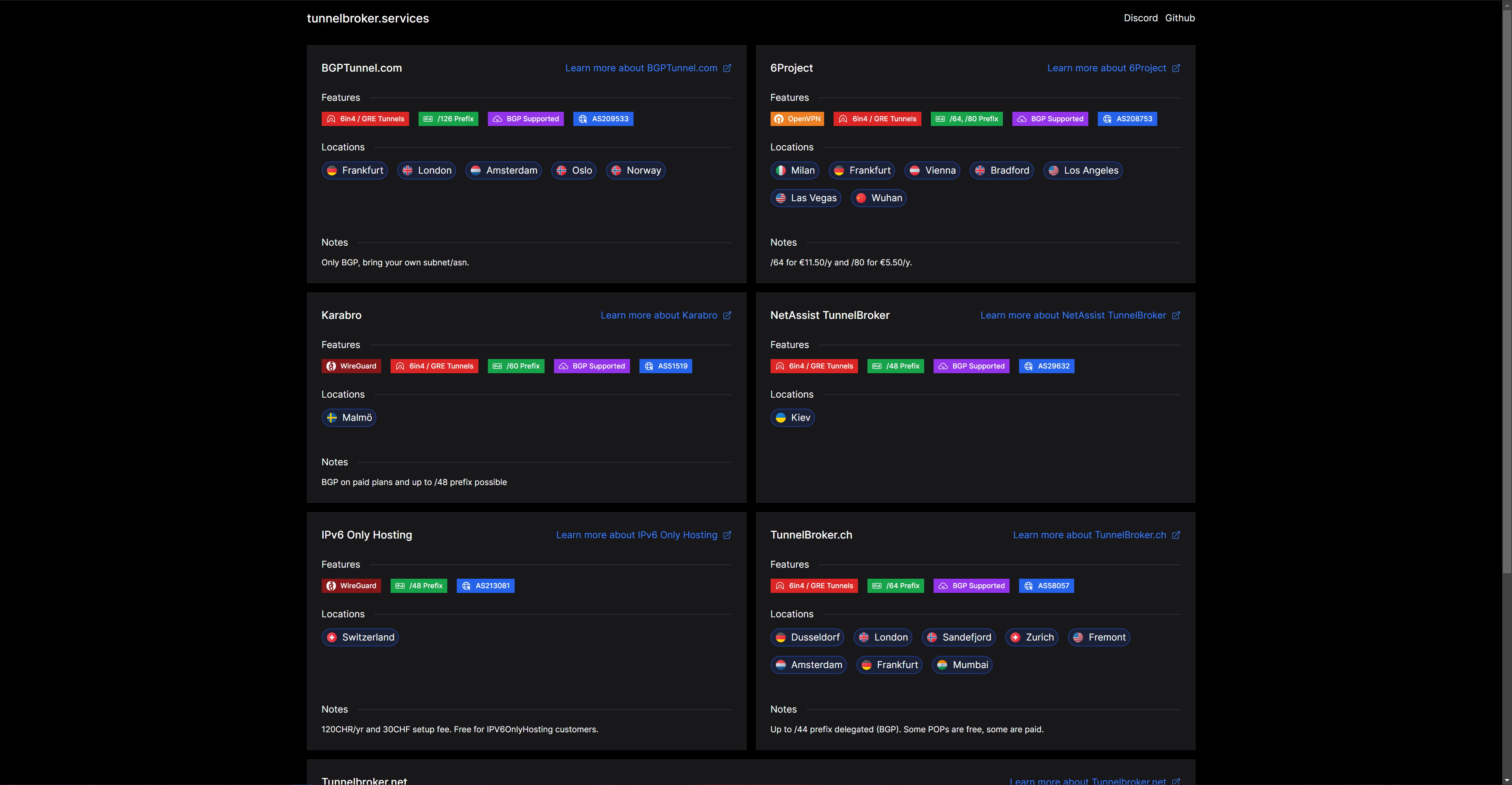1512x785 pixels.
Task: Click the AS58057 badge in TunnelBroker.ch
Action: 1047,586
